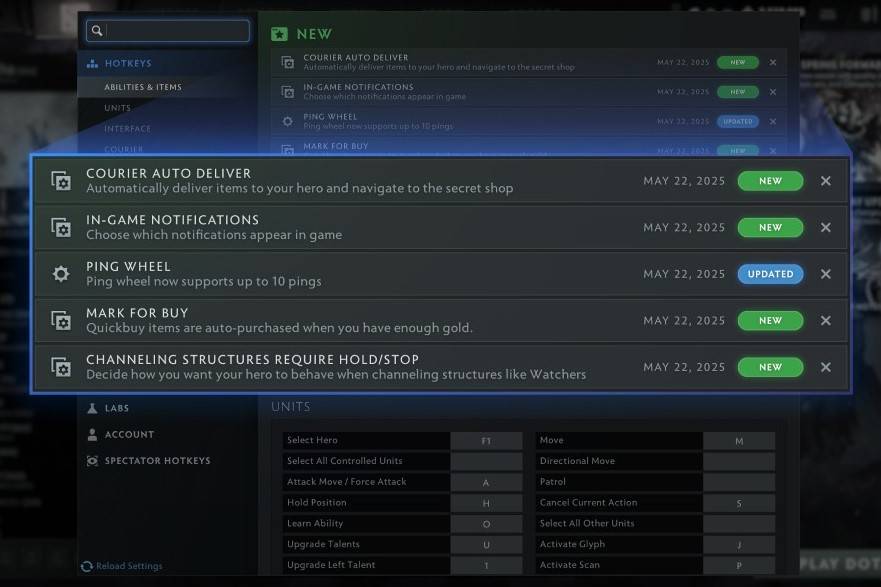881x587 pixels.
Task: Dismiss enlarged Mark For Buy row with X
Action: 825,321
